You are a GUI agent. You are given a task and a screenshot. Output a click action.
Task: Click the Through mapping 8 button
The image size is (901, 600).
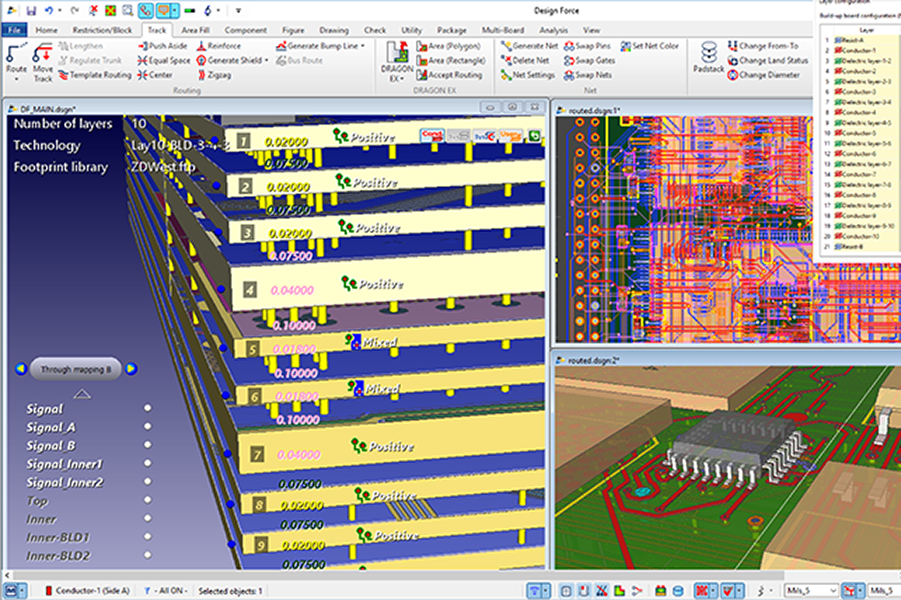[76, 369]
